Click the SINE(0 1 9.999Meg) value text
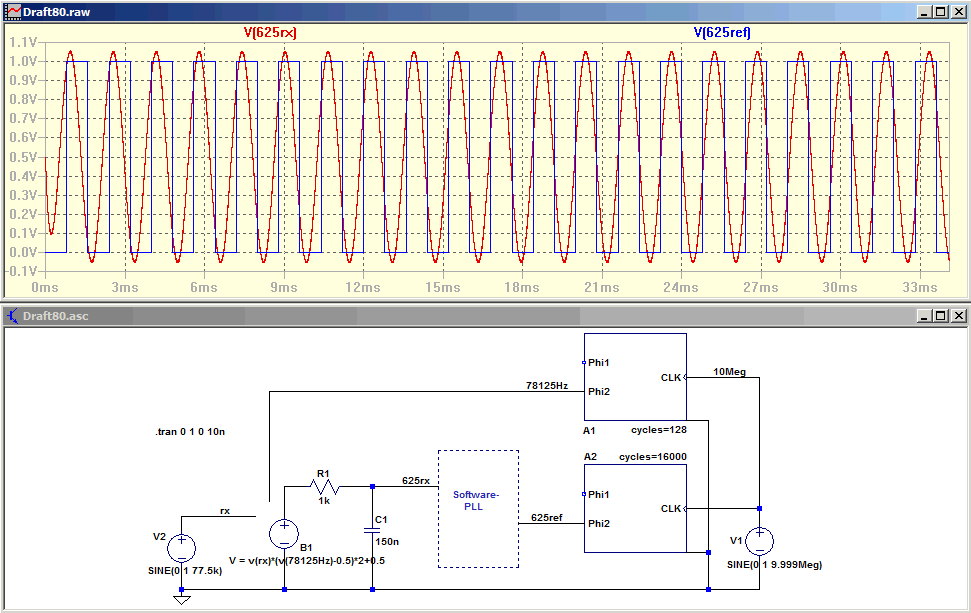The image size is (971, 613). (775, 565)
